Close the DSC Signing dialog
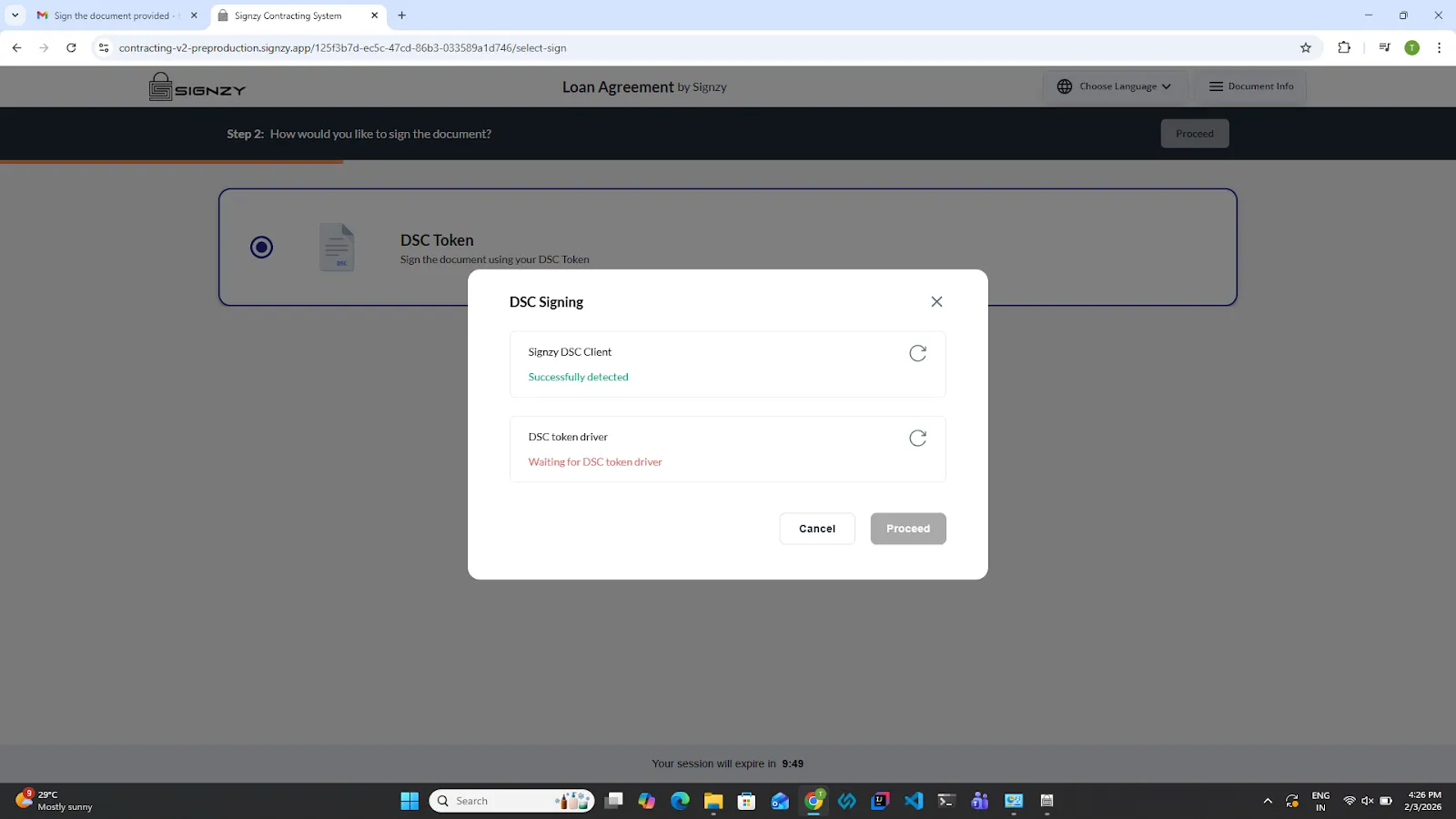 [x=936, y=301]
